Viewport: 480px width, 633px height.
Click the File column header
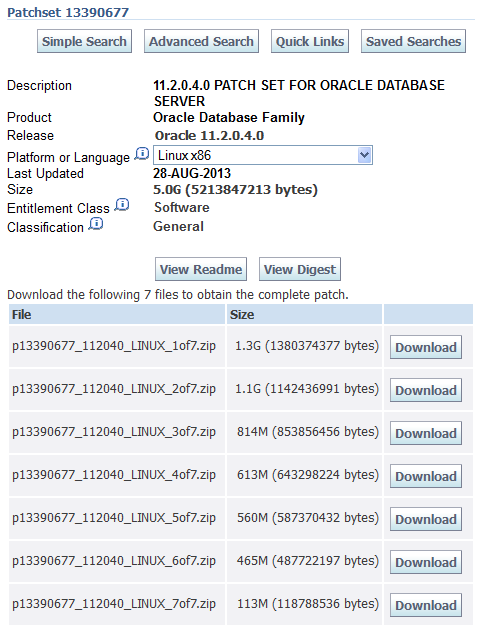[x=117, y=314]
